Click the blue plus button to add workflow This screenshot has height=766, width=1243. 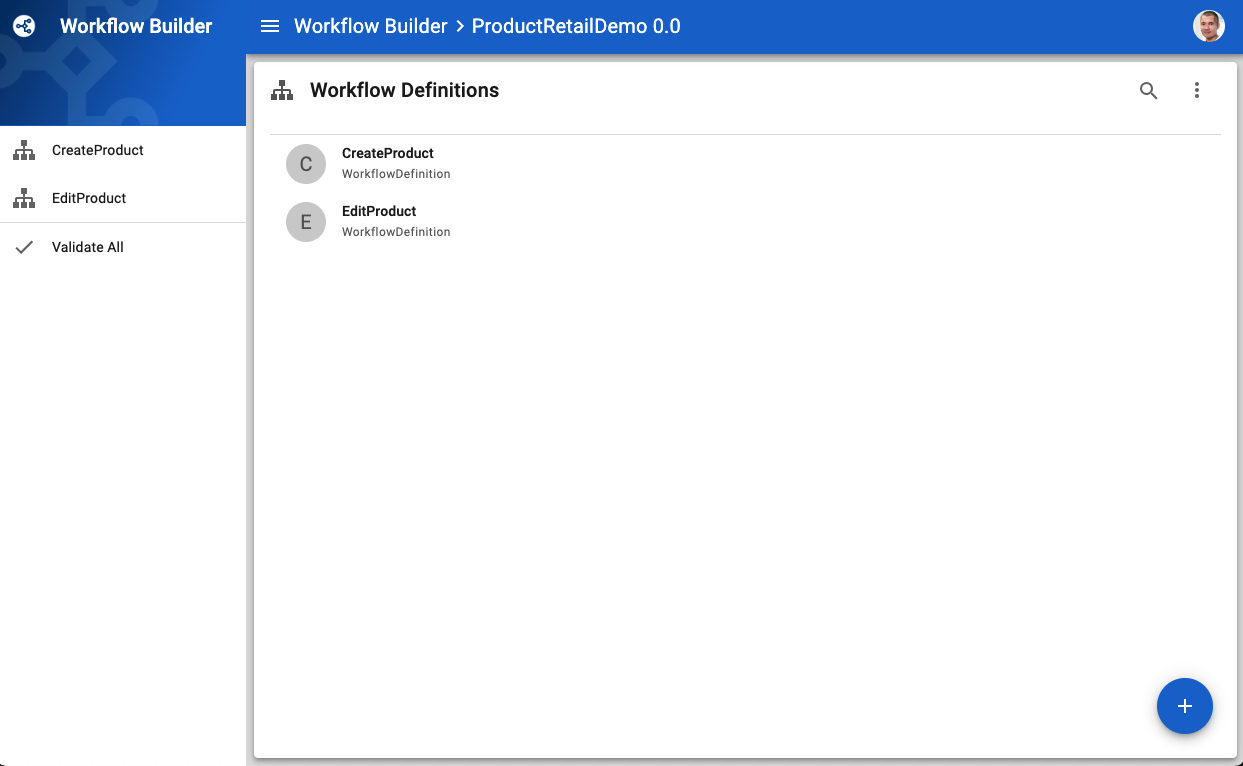click(1184, 706)
